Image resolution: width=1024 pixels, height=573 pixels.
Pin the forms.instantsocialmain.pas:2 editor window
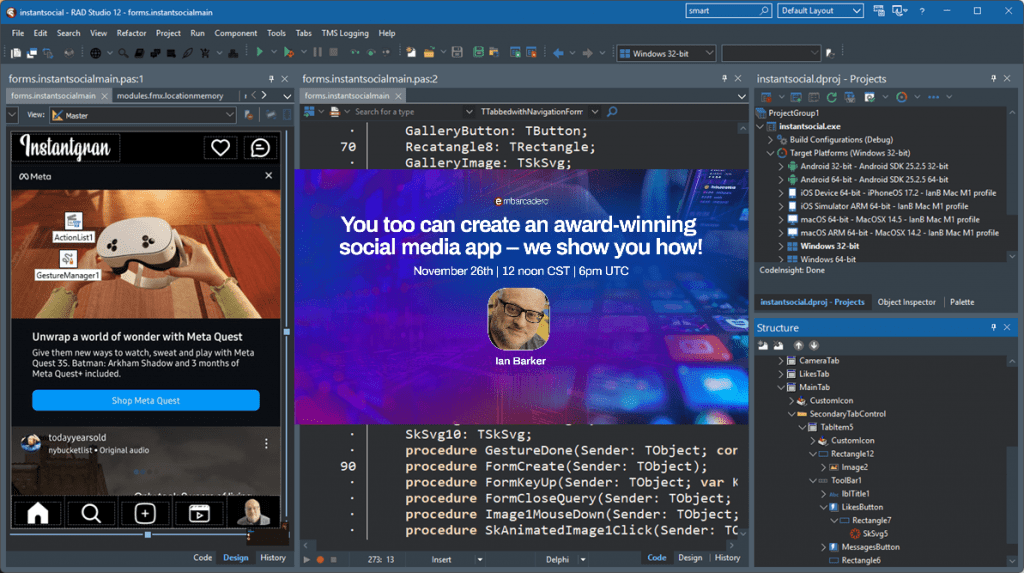724,78
